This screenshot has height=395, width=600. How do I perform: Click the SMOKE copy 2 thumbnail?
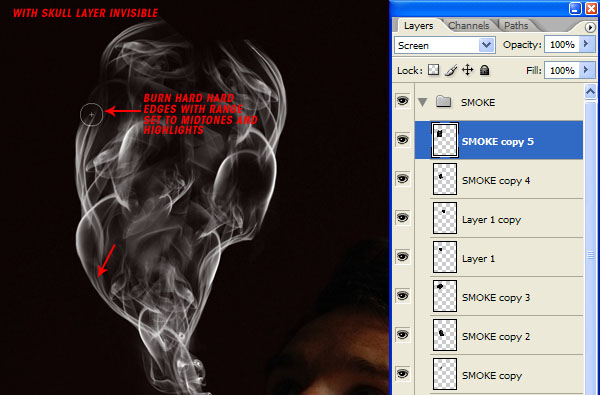click(x=445, y=335)
